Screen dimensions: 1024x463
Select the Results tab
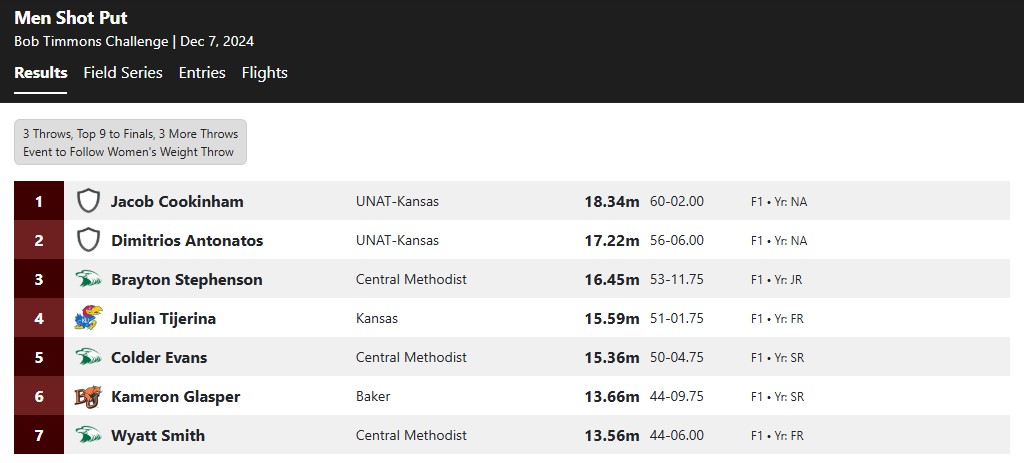pos(40,72)
